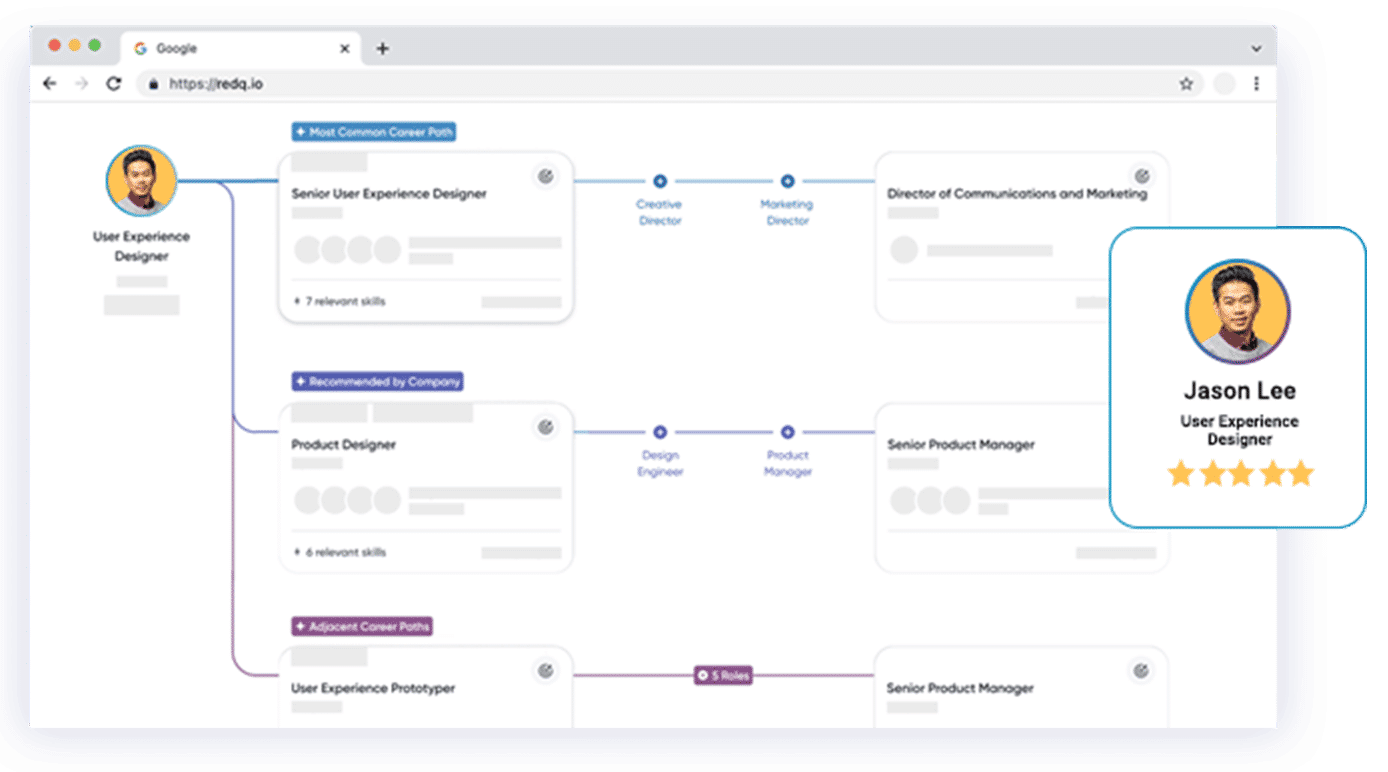This screenshot has width=1388, height=772.
Task: Open a new tab with plus icon
Action: [382, 48]
